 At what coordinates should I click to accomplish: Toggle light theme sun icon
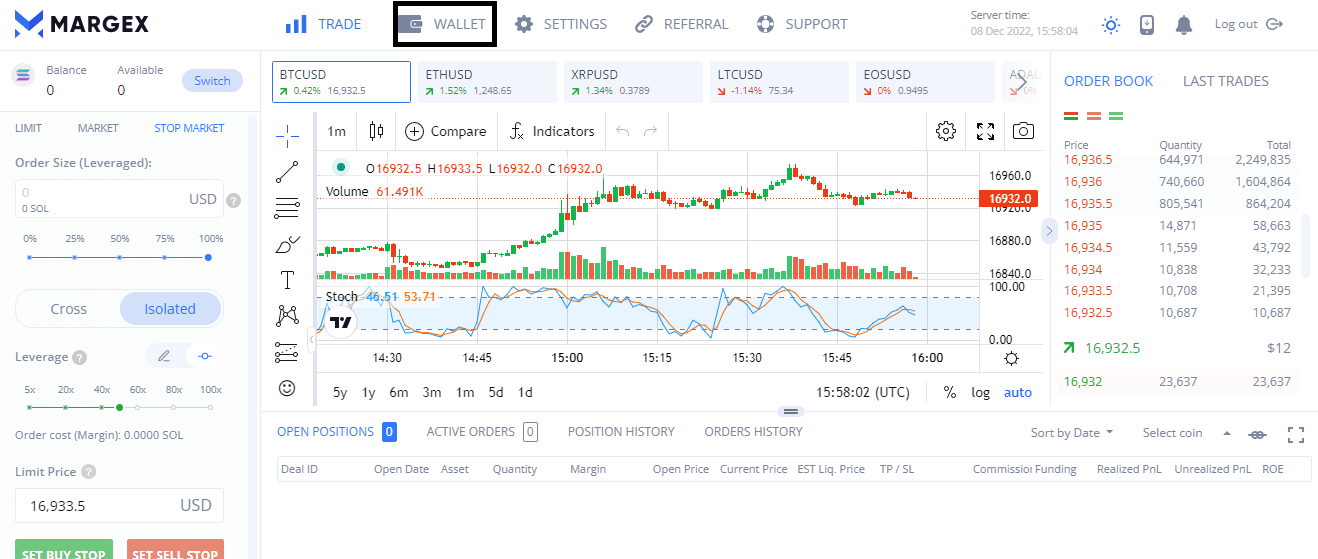[1110, 25]
